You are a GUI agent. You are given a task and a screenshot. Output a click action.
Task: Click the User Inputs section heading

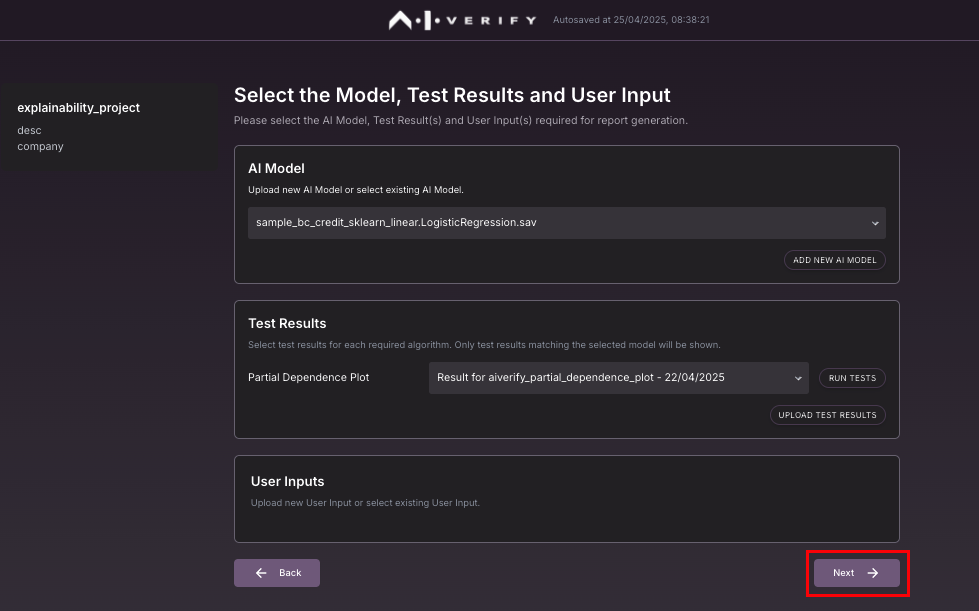[287, 481]
